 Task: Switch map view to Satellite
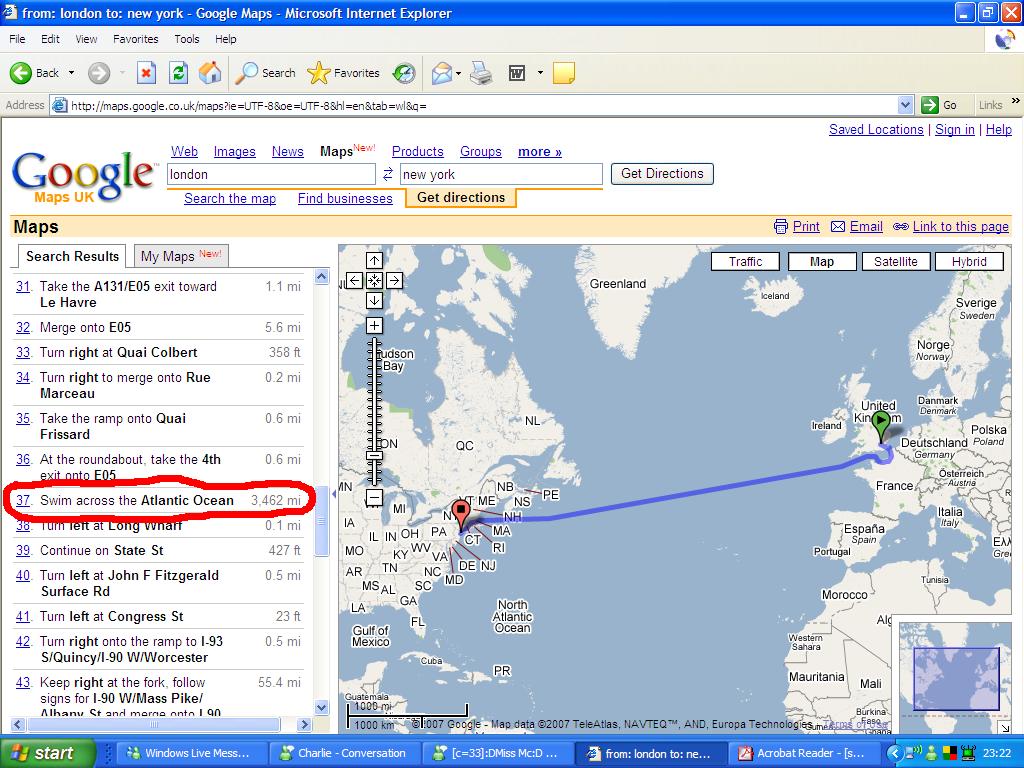click(895, 262)
